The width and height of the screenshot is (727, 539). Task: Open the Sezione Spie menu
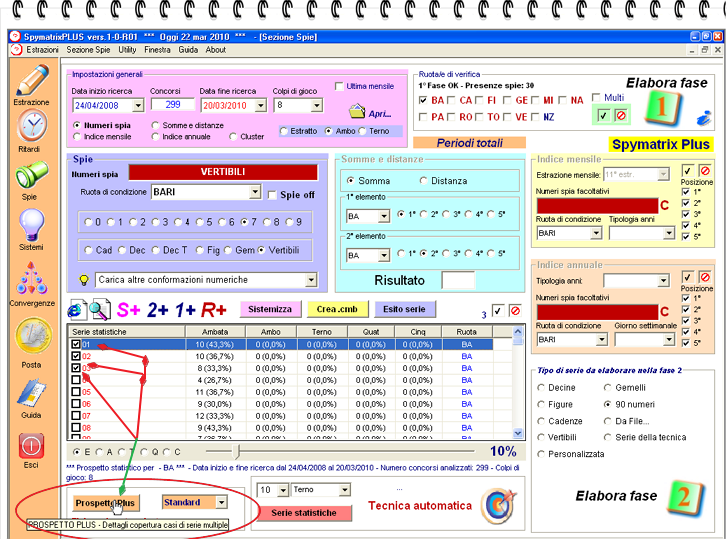[88, 49]
